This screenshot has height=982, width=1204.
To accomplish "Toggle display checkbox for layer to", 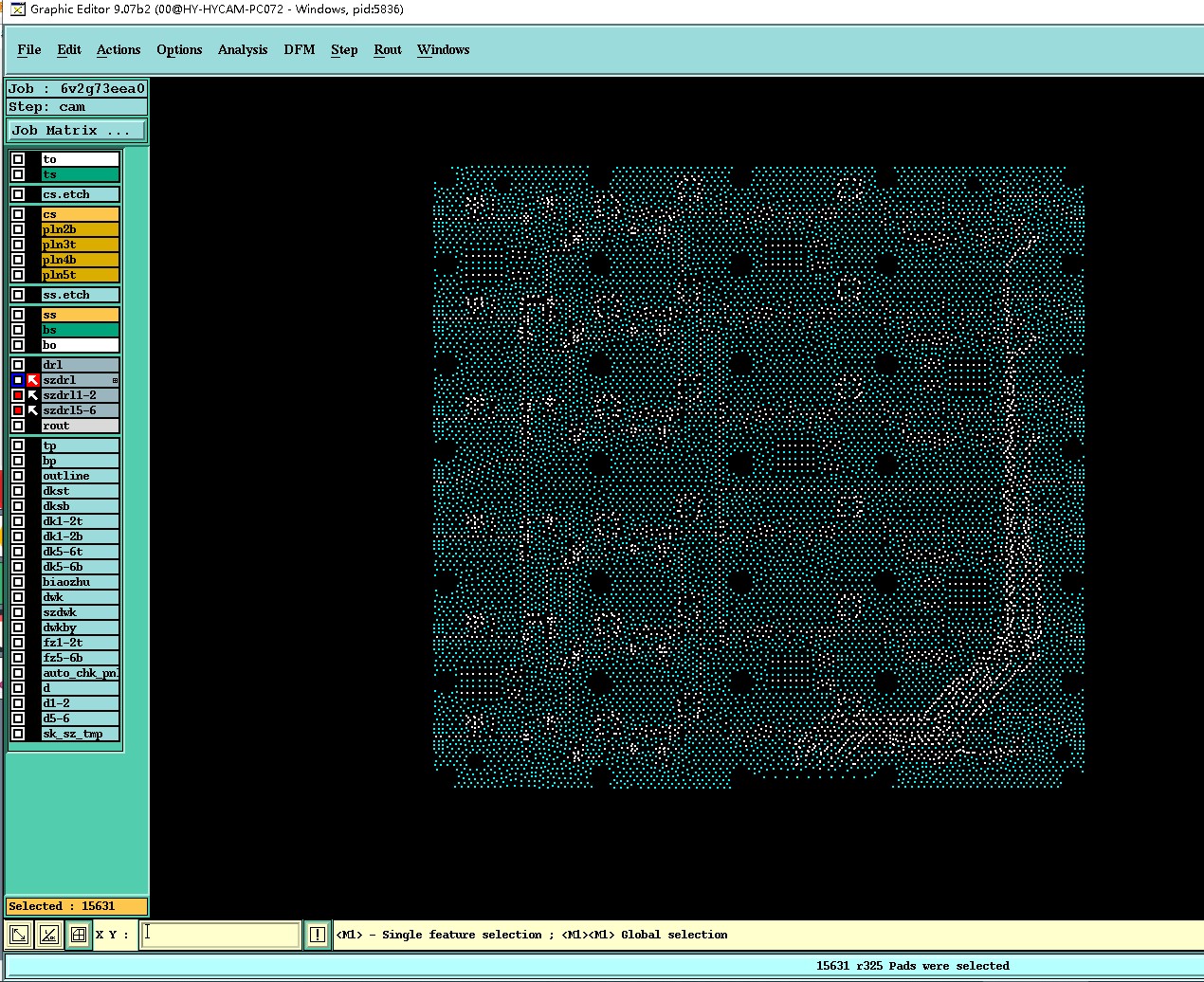I will coord(18,159).
